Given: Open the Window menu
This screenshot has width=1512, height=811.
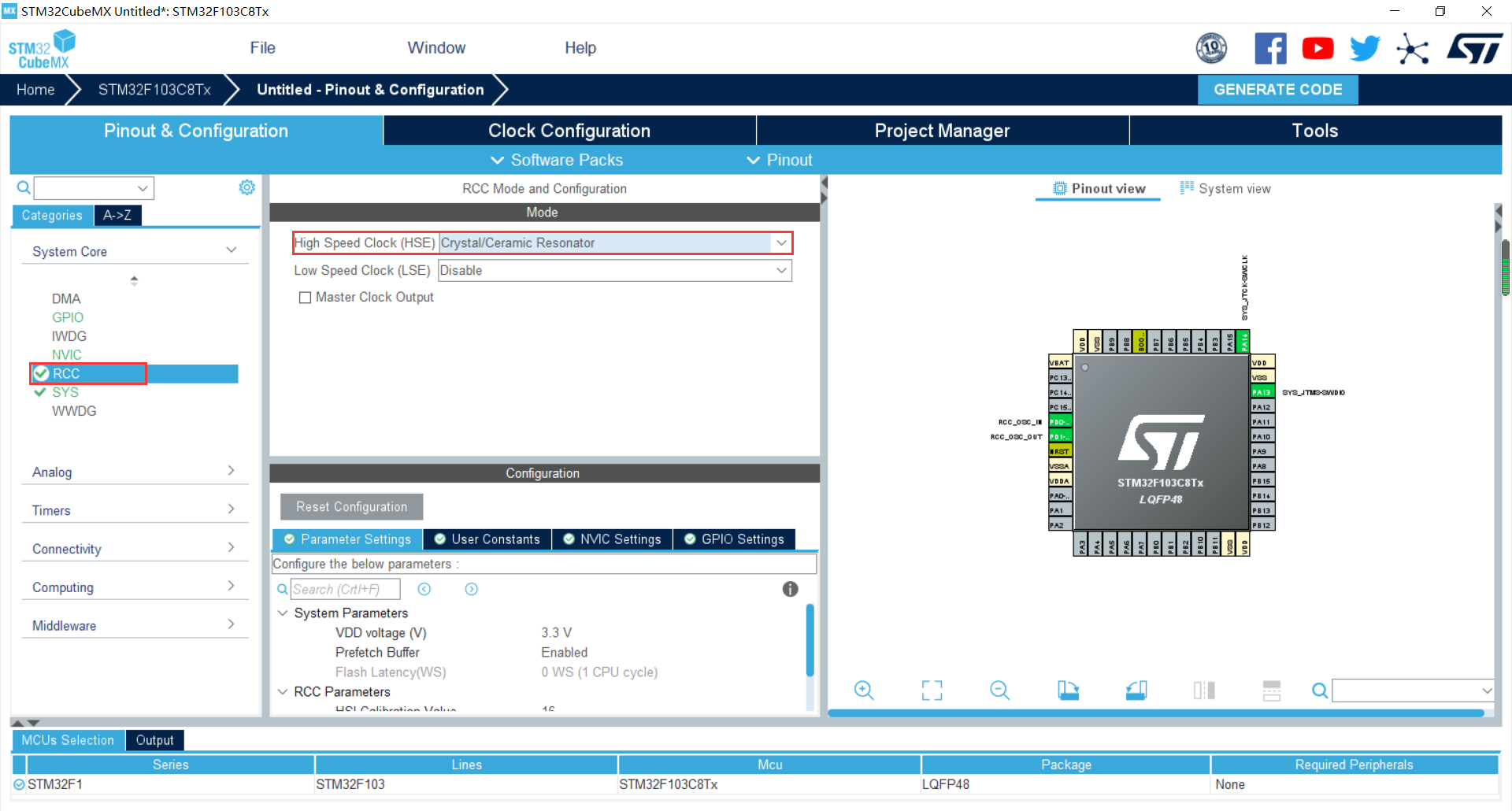Looking at the screenshot, I should point(436,48).
